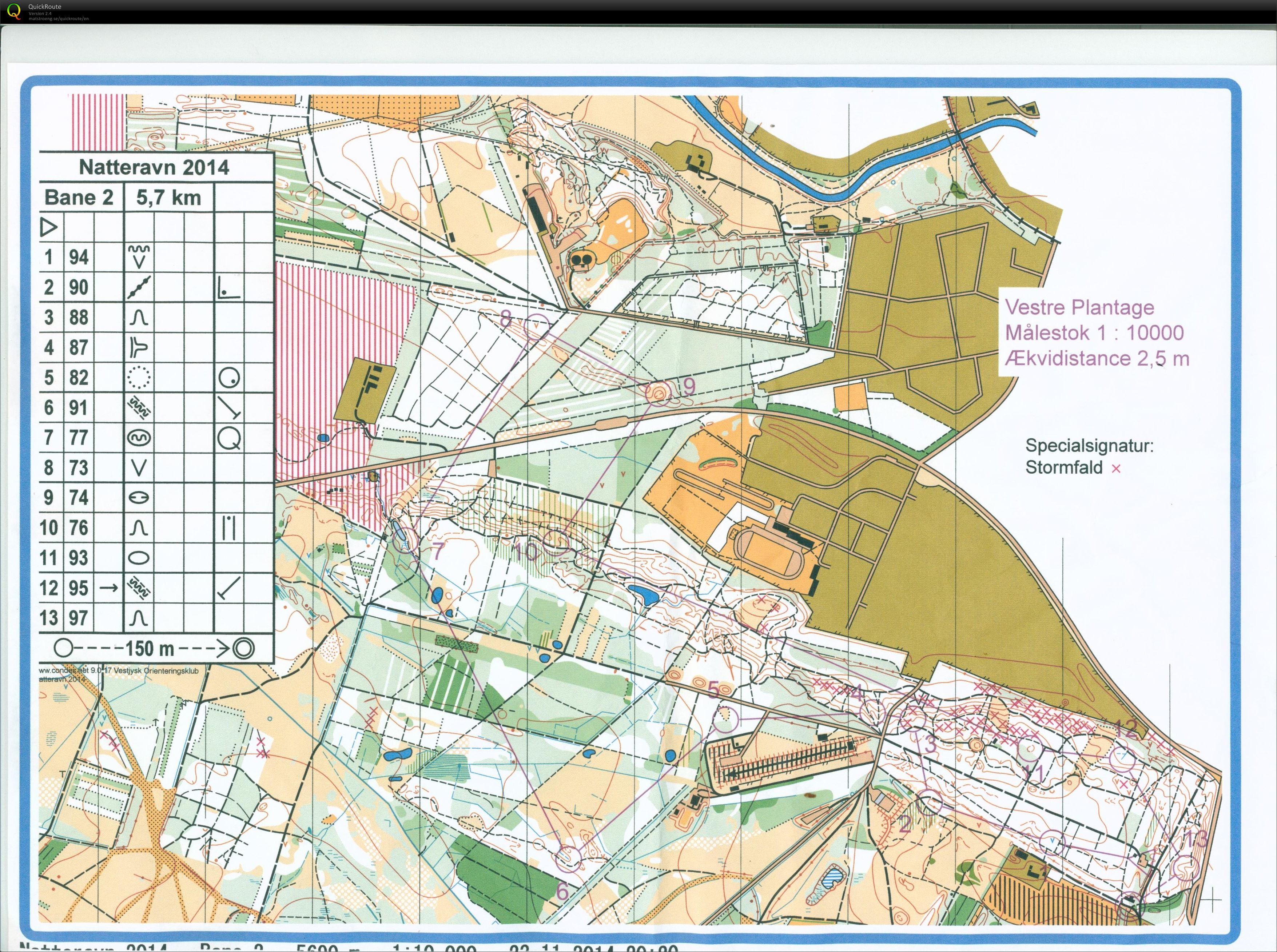Click the knoll symbol in row 3
1277x952 pixels.
point(139,318)
